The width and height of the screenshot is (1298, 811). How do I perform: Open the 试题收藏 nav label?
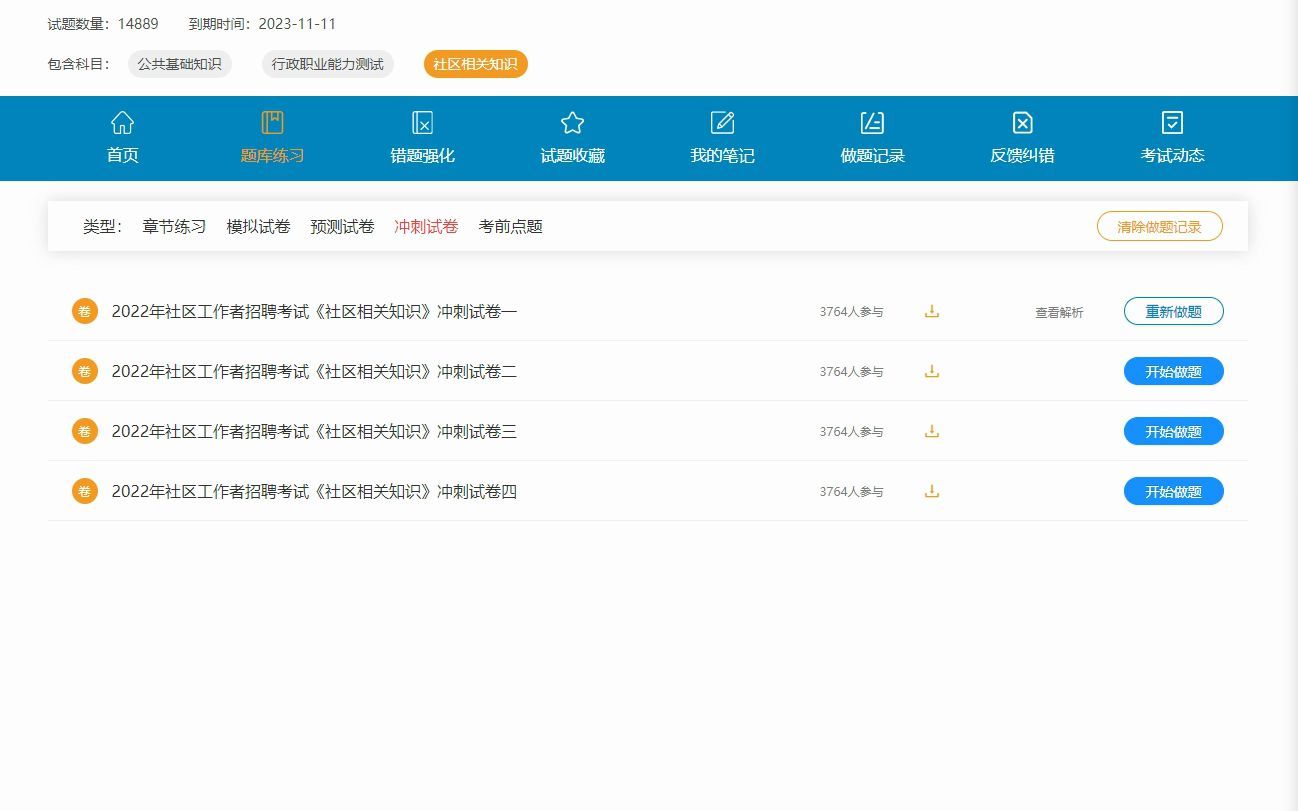coord(572,155)
